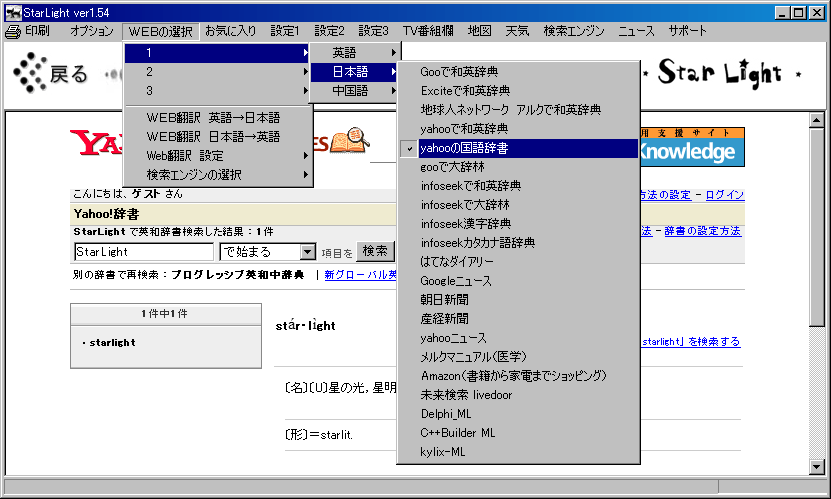Open the 天気 menu

tap(517, 31)
